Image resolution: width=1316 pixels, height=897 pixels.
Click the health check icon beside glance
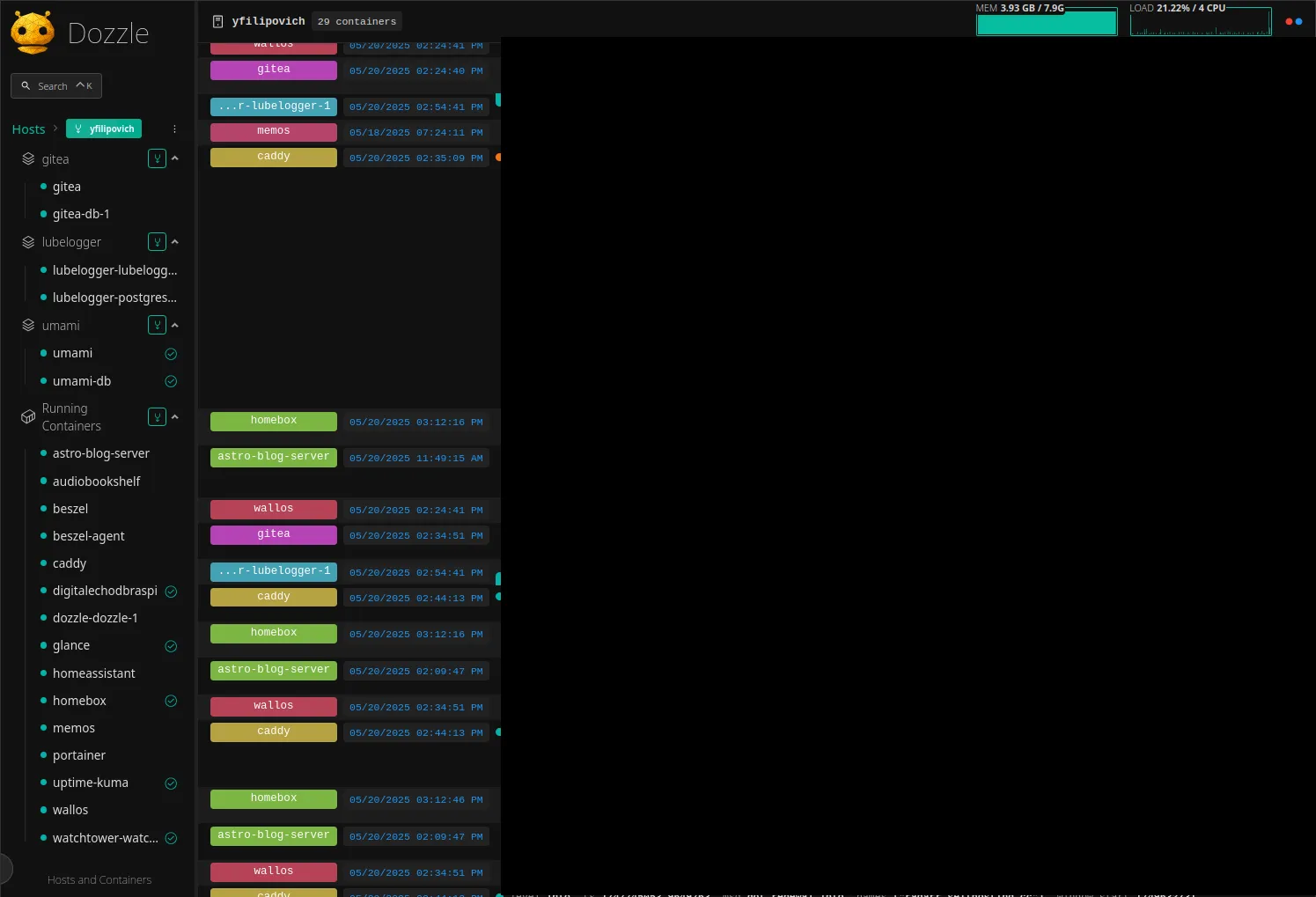coord(171,646)
